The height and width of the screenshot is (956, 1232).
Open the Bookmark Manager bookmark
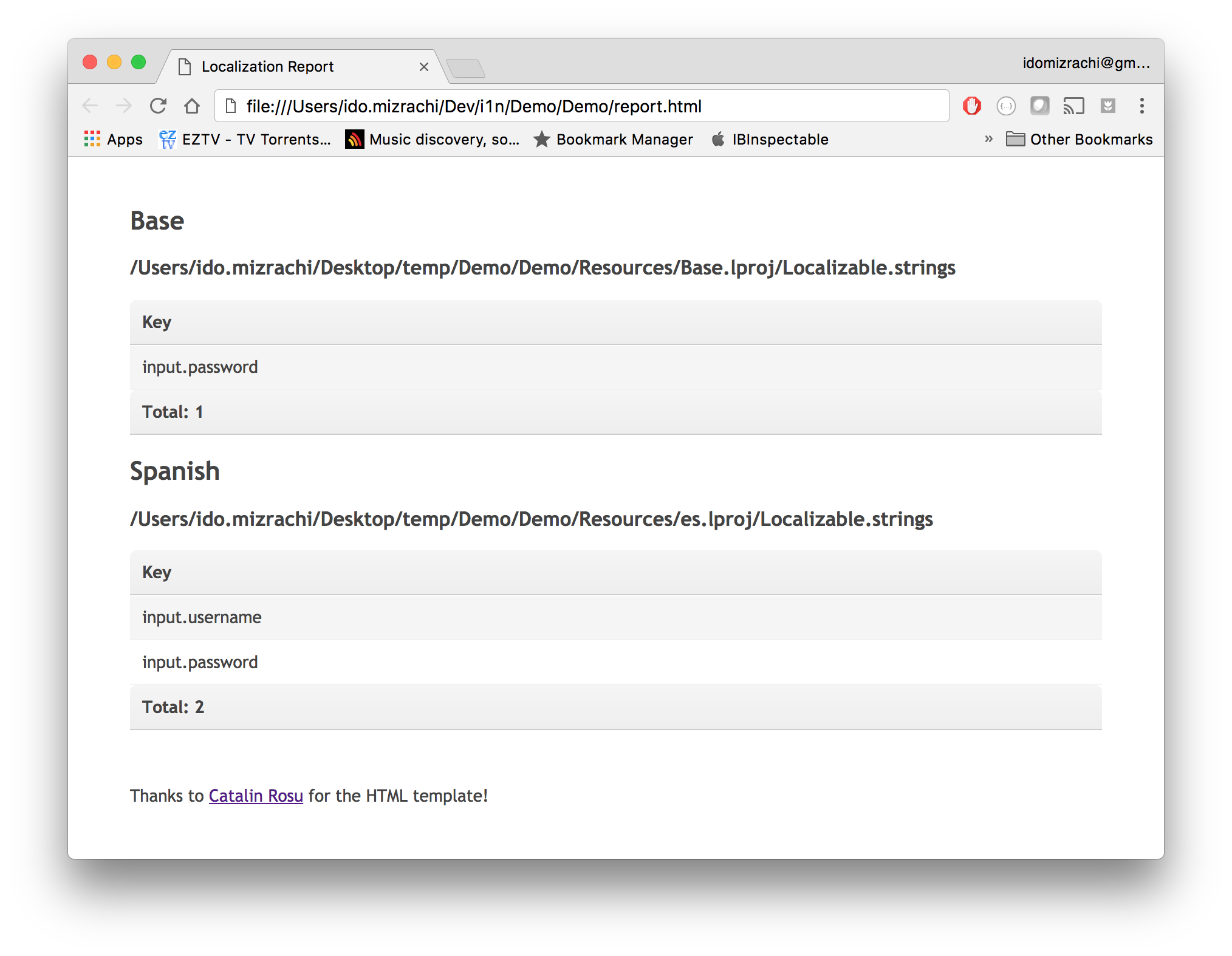click(x=613, y=140)
